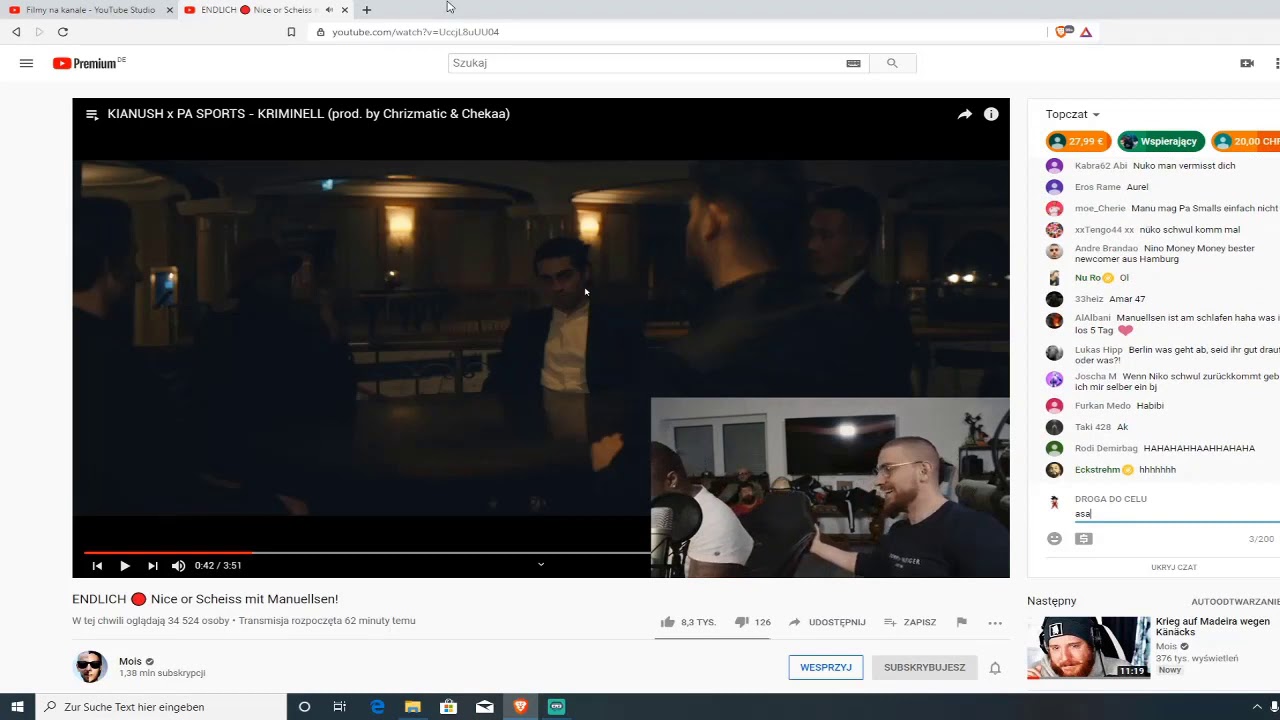The image size is (1280, 720).
Task: Close the ENDLICH Nice or Scheiss tab
Action: [x=345, y=10]
